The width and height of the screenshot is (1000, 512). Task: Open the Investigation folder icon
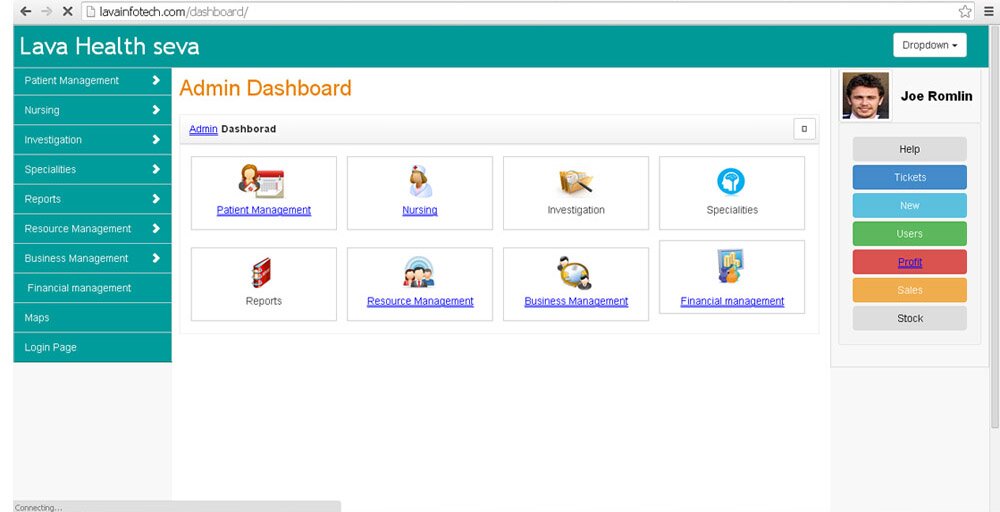click(576, 182)
